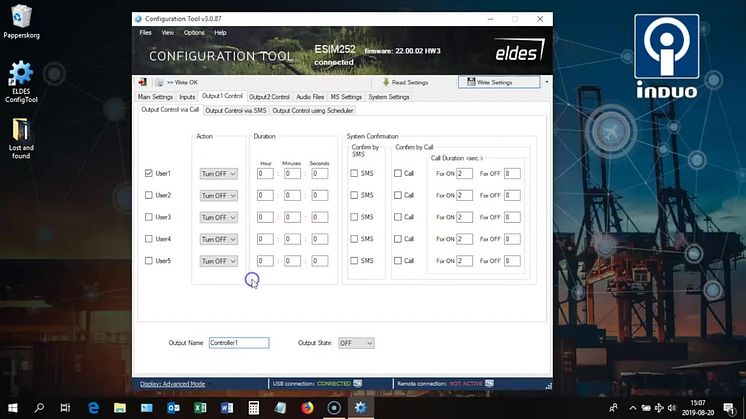
Task: Open the Files menu
Action: point(145,32)
